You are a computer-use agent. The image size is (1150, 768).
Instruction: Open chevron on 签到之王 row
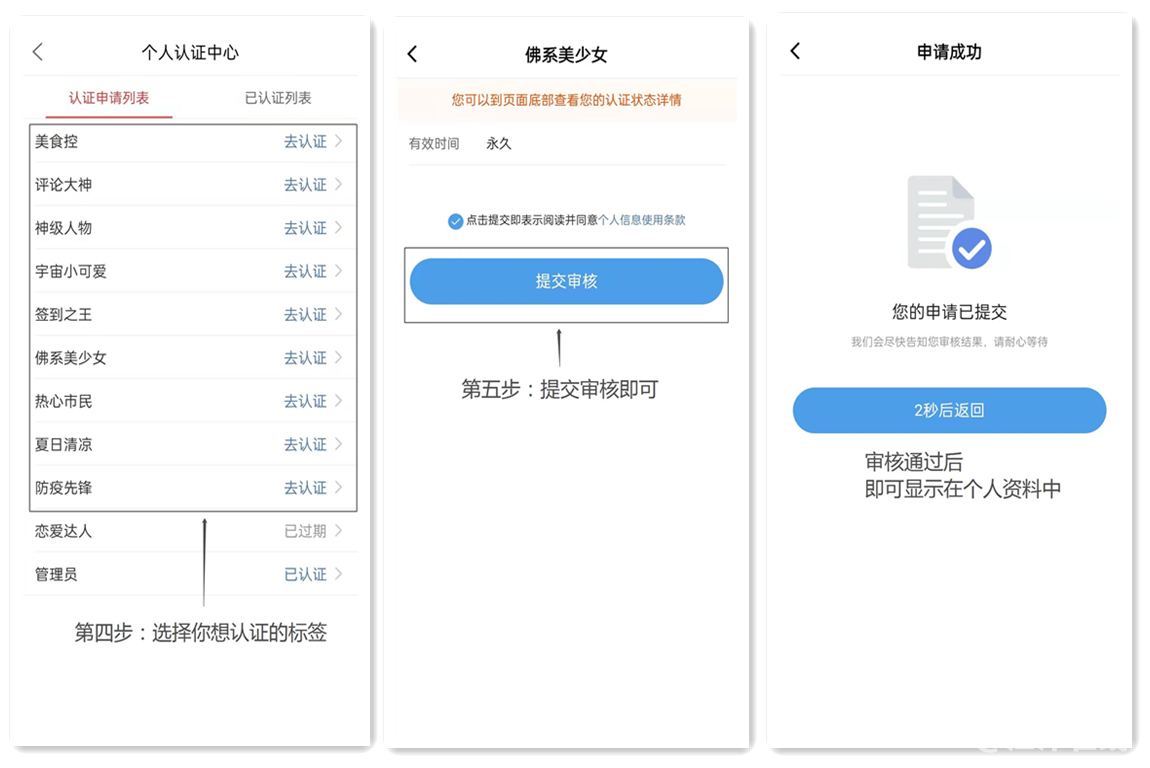point(339,314)
